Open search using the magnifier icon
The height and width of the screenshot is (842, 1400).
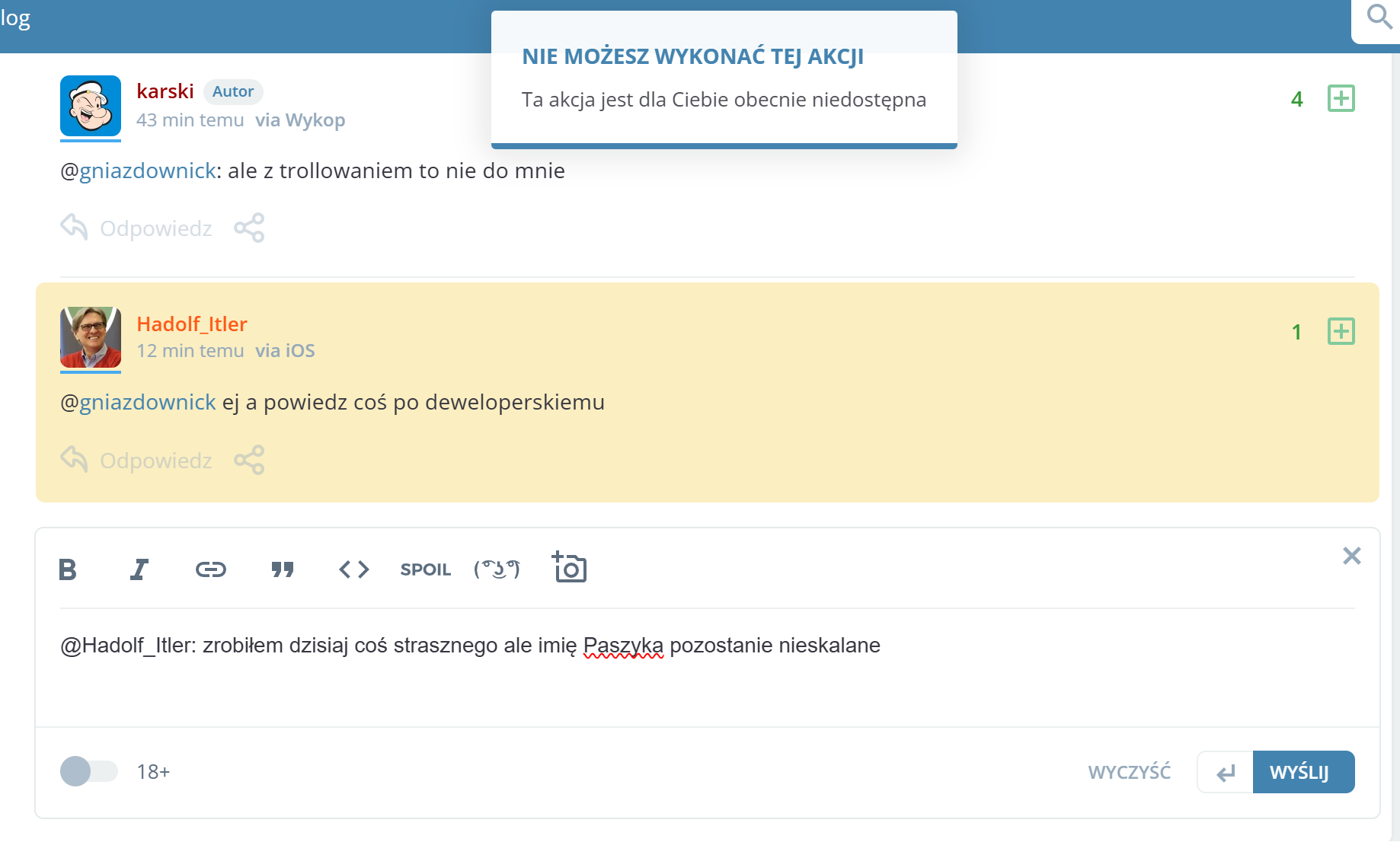(x=1379, y=17)
